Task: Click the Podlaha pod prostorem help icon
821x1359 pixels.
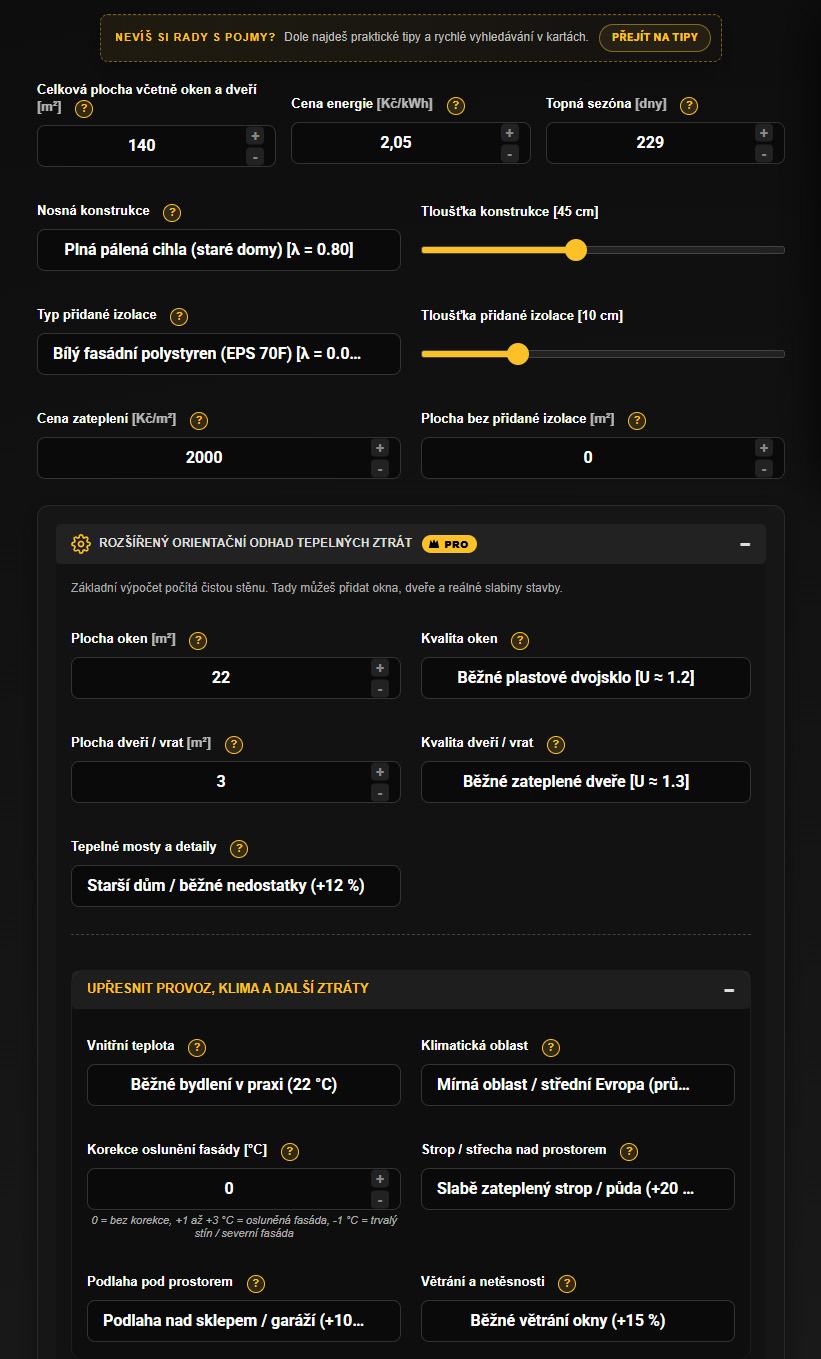Action: [255, 1283]
